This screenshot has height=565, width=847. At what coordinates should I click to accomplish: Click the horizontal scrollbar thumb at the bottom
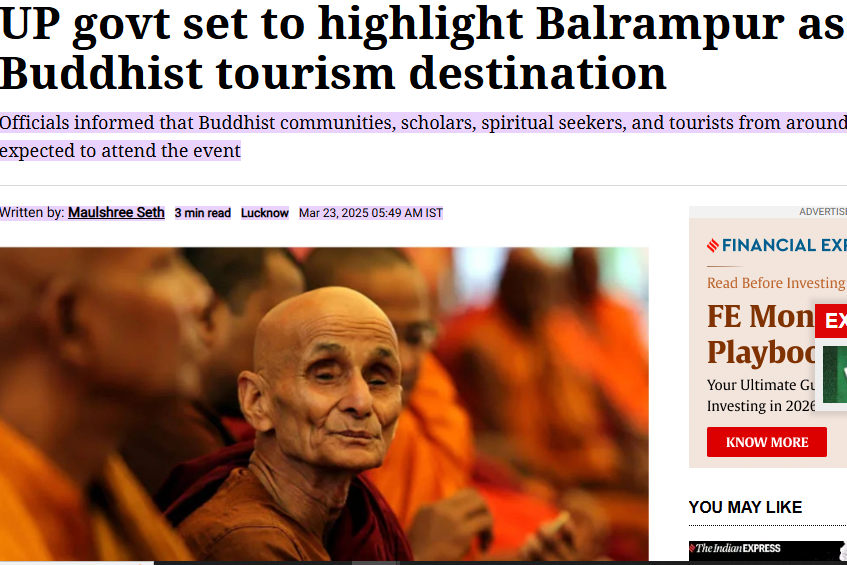(375, 563)
